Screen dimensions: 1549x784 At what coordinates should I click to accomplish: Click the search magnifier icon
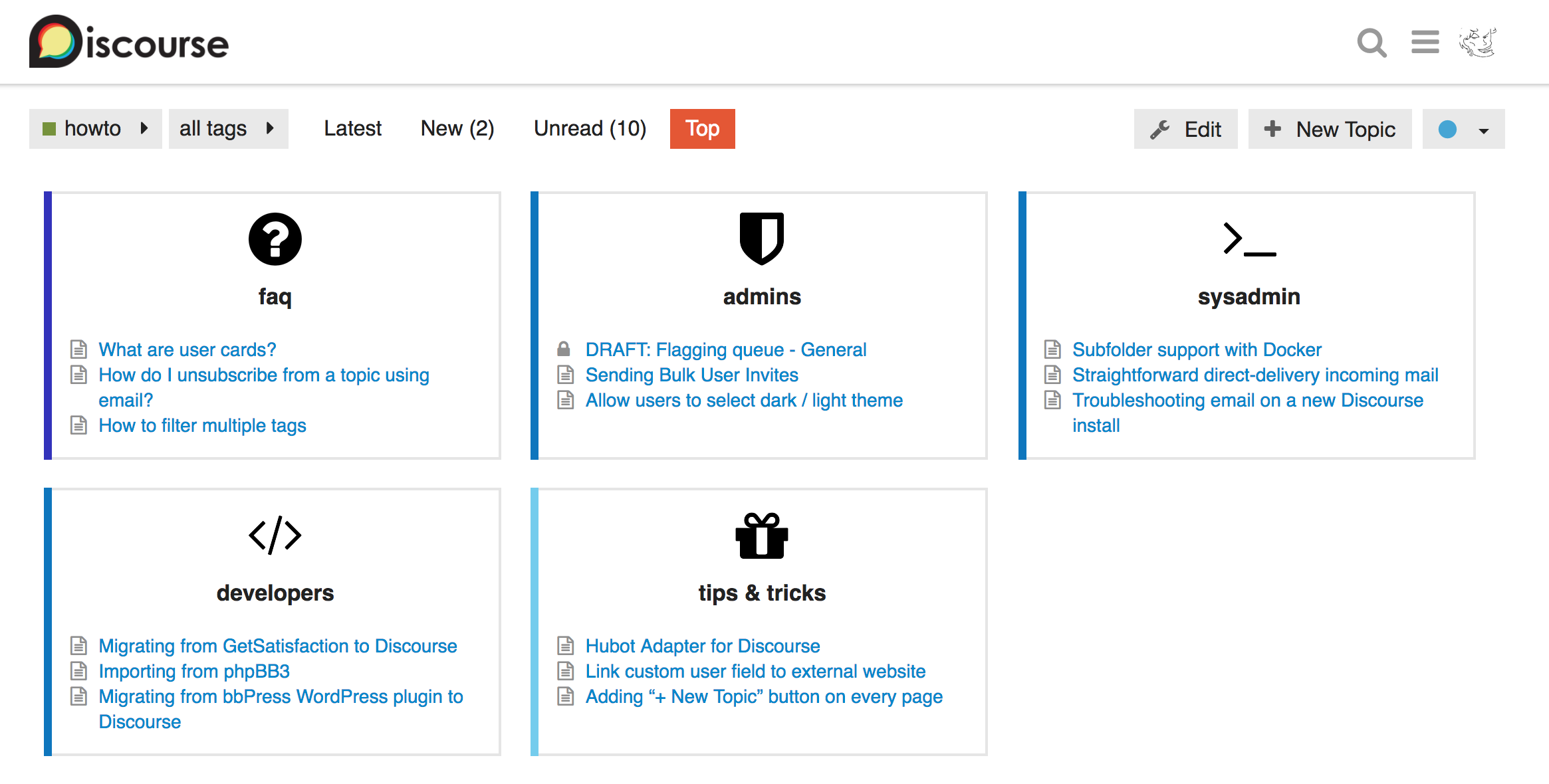[1371, 43]
